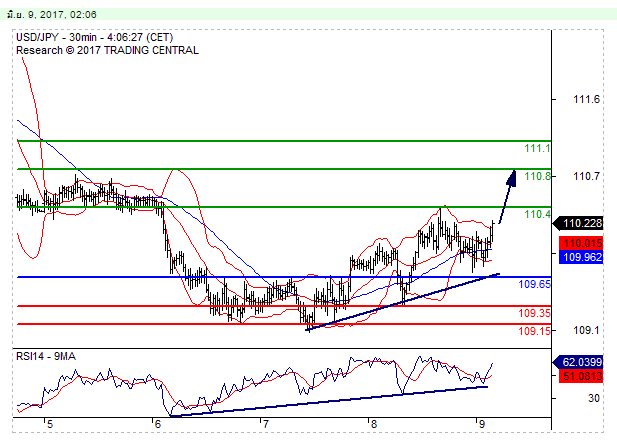Click the 109.1 price axis value
The width and height of the screenshot is (617, 446).
tap(587, 330)
